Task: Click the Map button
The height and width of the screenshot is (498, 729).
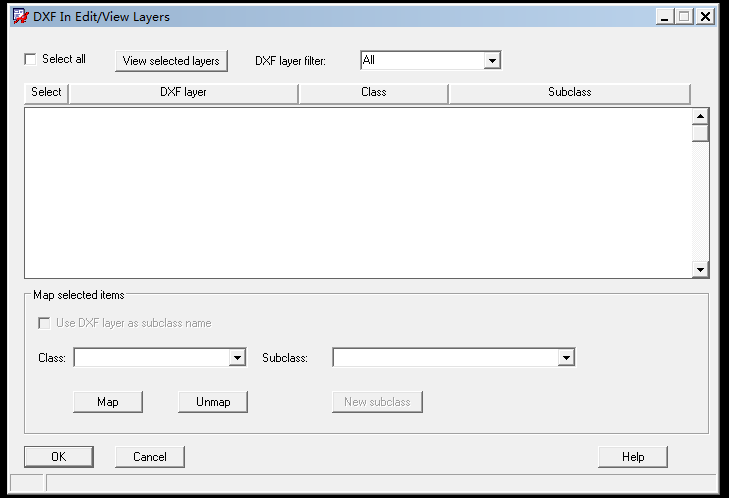Action: point(108,402)
